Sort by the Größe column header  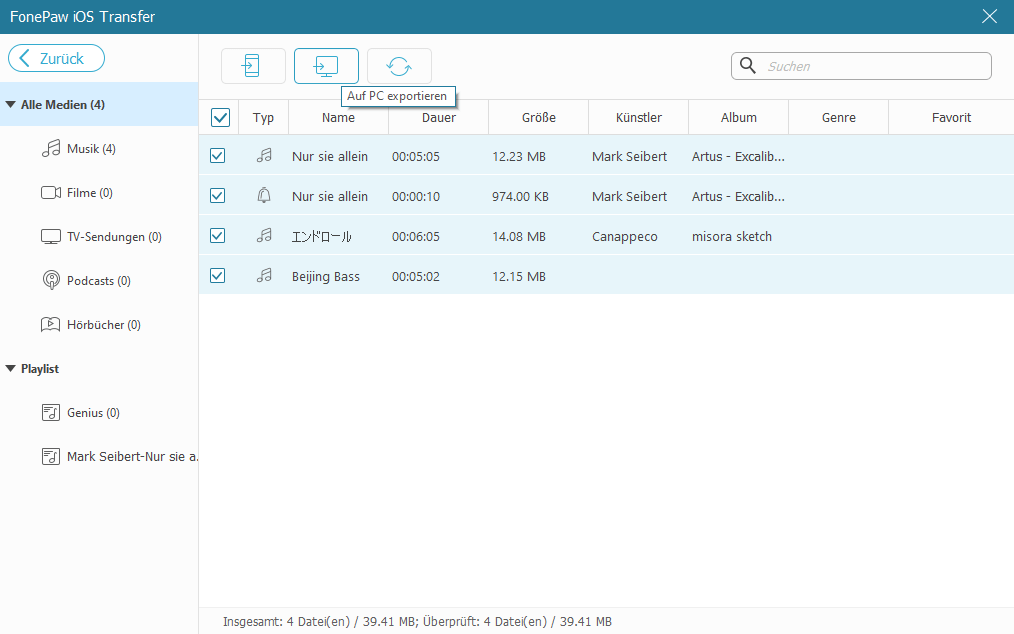click(539, 118)
